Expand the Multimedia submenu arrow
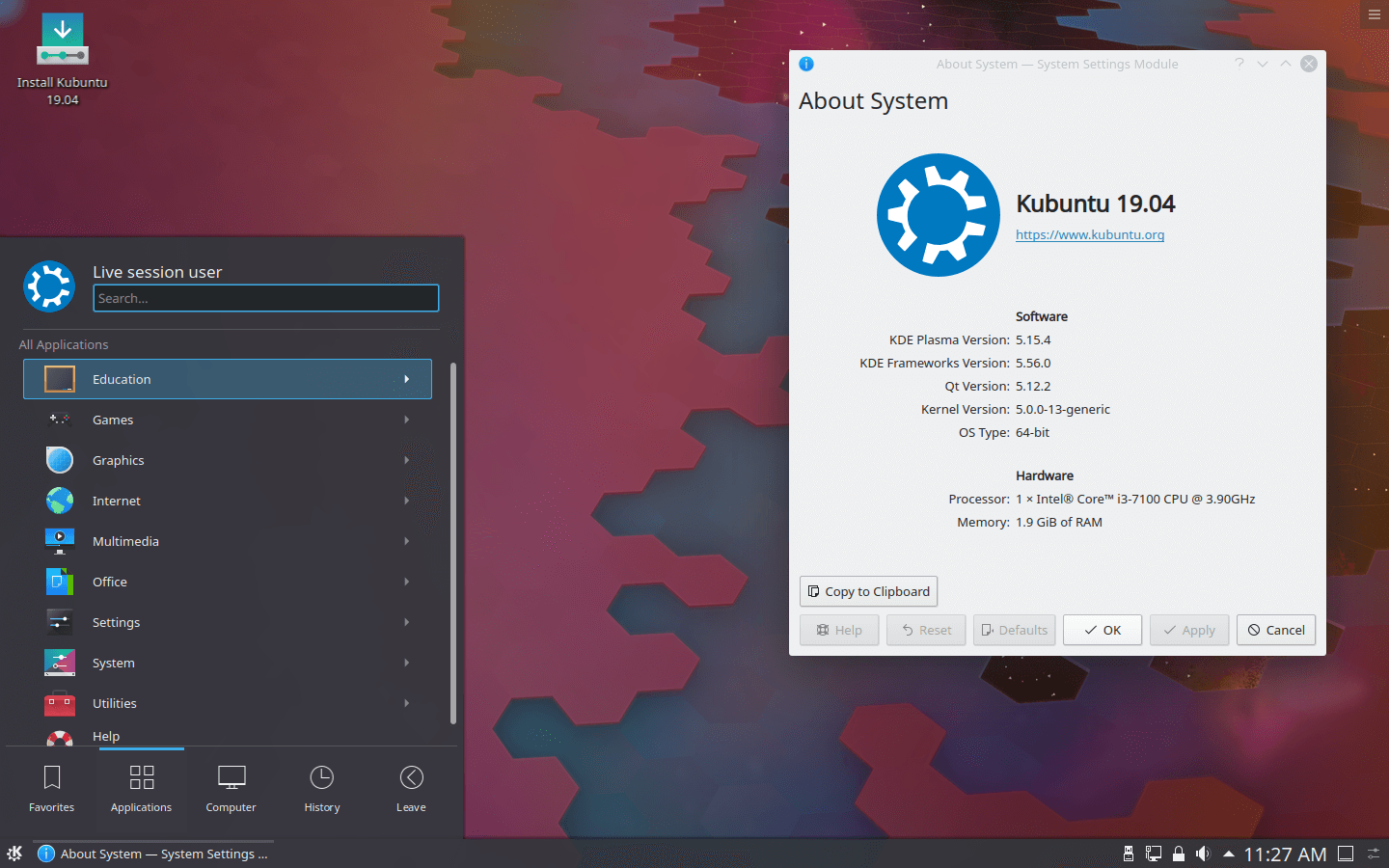The height and width of the screenshot is (868, 1389). pyautogui.click(x=407, y=541)
